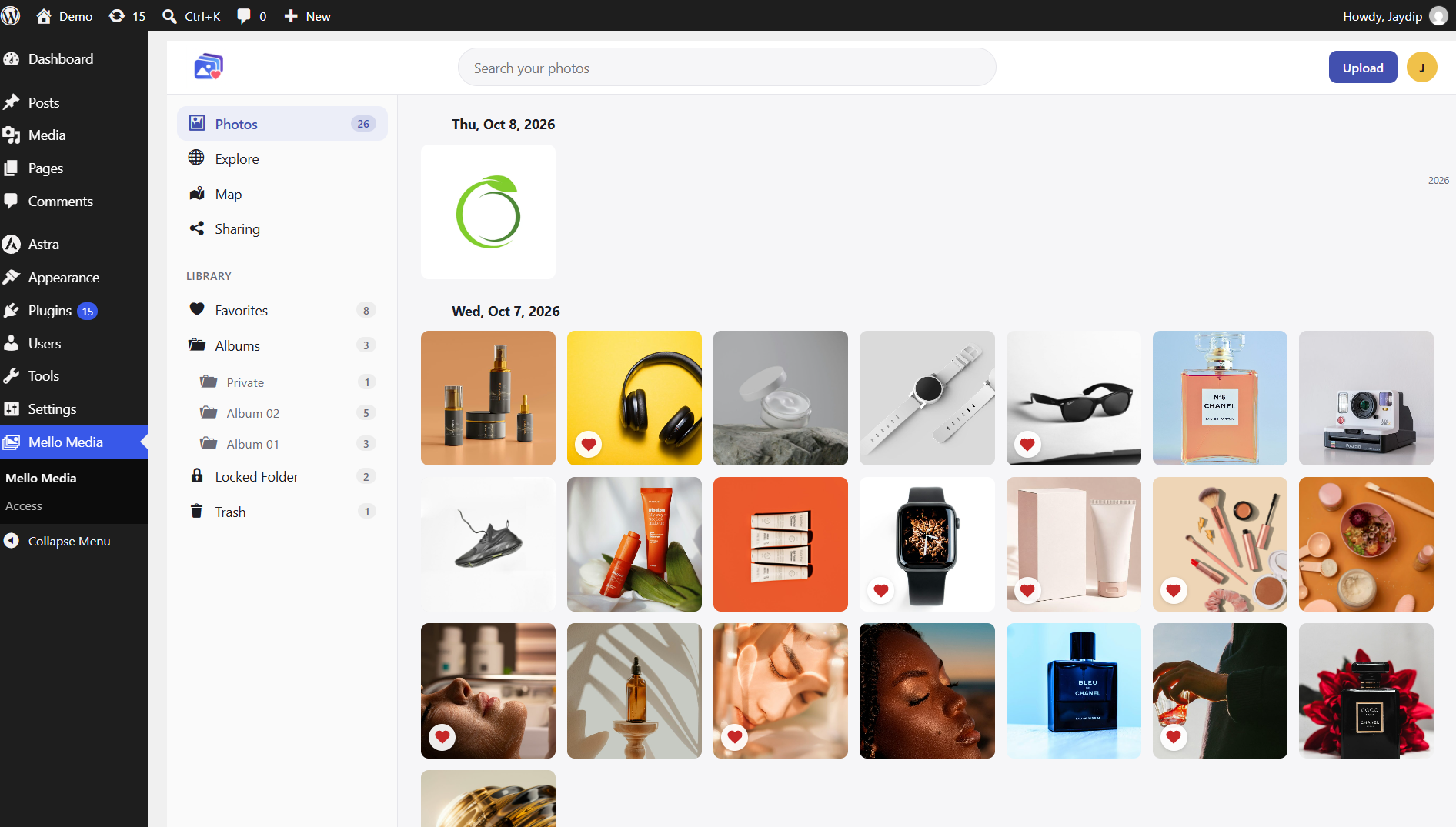Open Album 01
The width and height of the screenshot is (1456, 827).
pos(288,444)
